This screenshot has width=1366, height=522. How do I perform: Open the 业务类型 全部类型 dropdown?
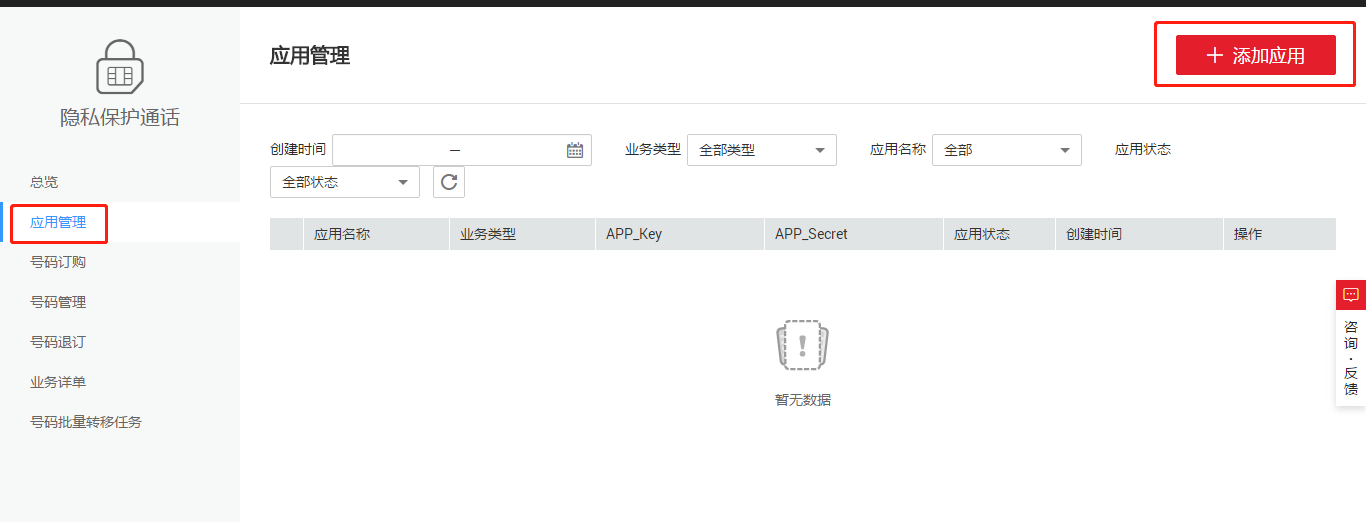[x=762, y=150]
